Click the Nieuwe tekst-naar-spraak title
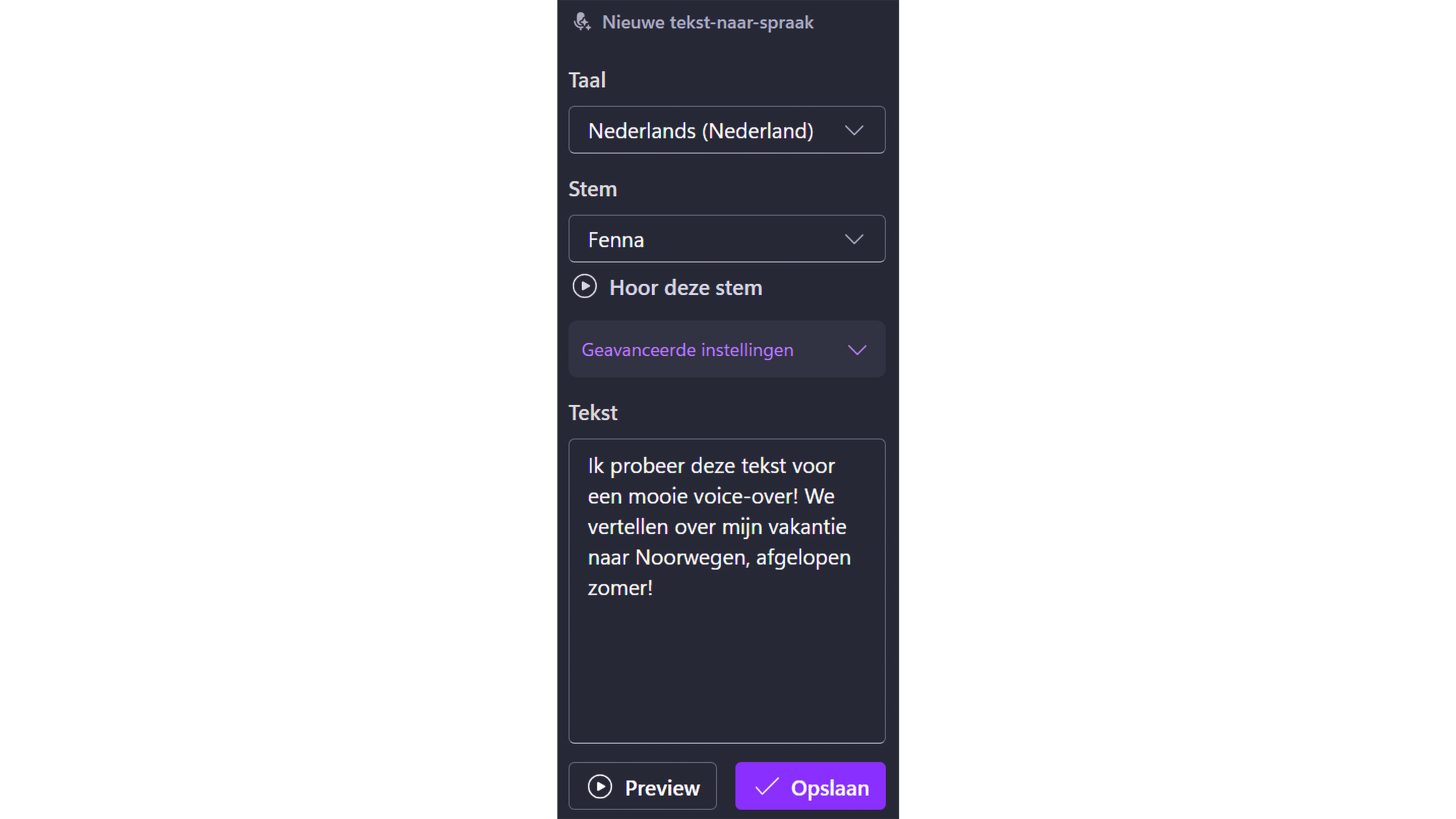 [708, 23]
